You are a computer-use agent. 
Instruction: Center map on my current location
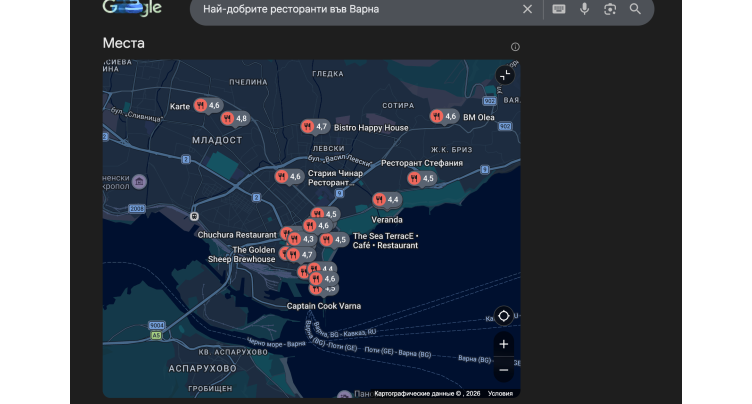pyautogui.click(x=504, y=316)
